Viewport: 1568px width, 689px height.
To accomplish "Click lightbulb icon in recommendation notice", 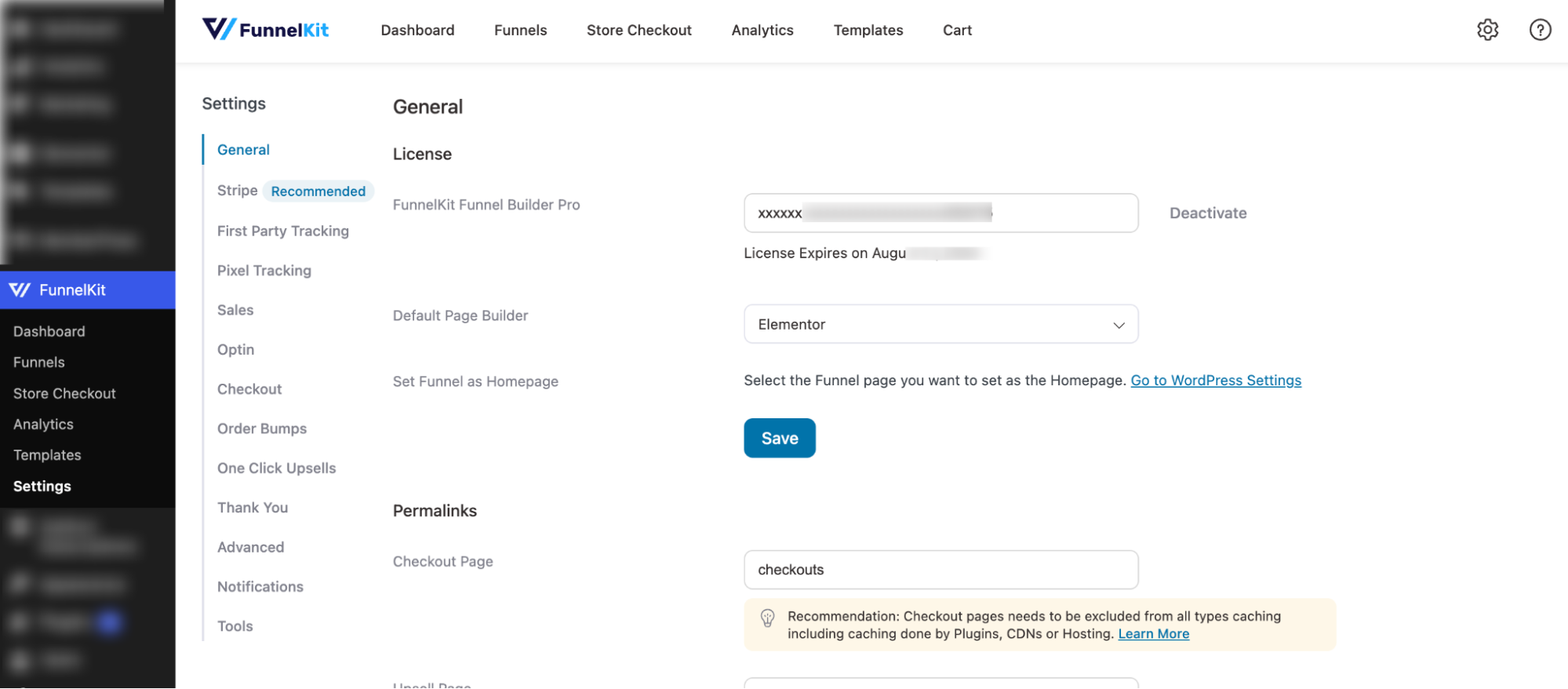I will pos(767,618).
